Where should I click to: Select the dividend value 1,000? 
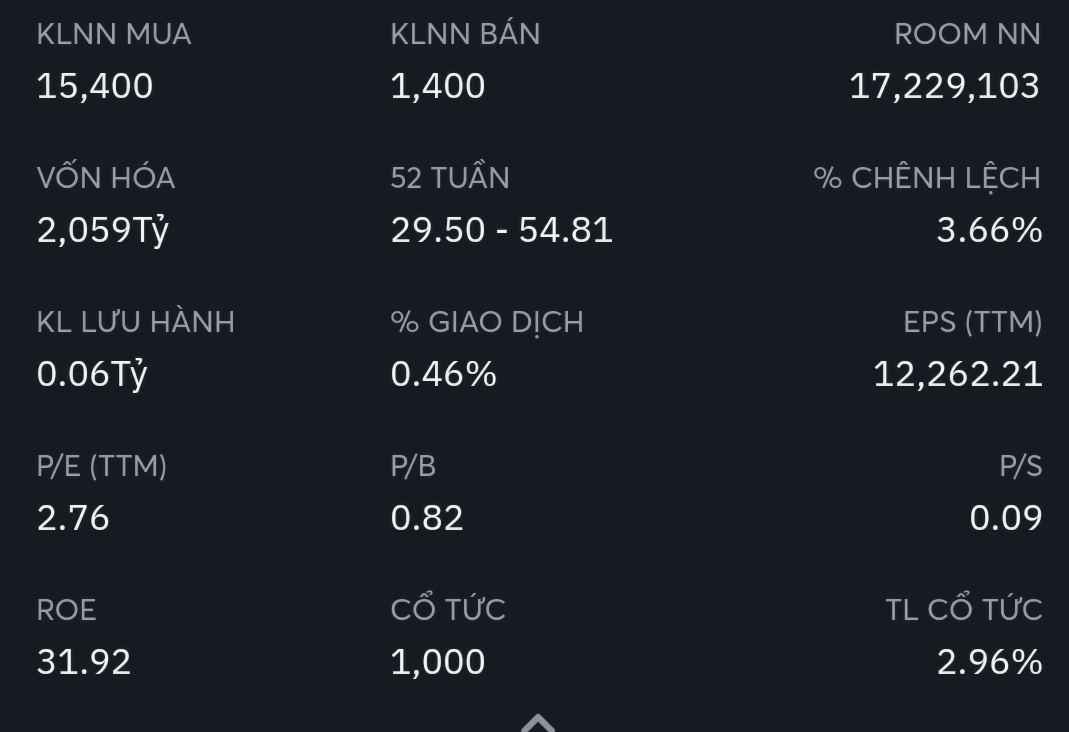(x=438, y=662)
